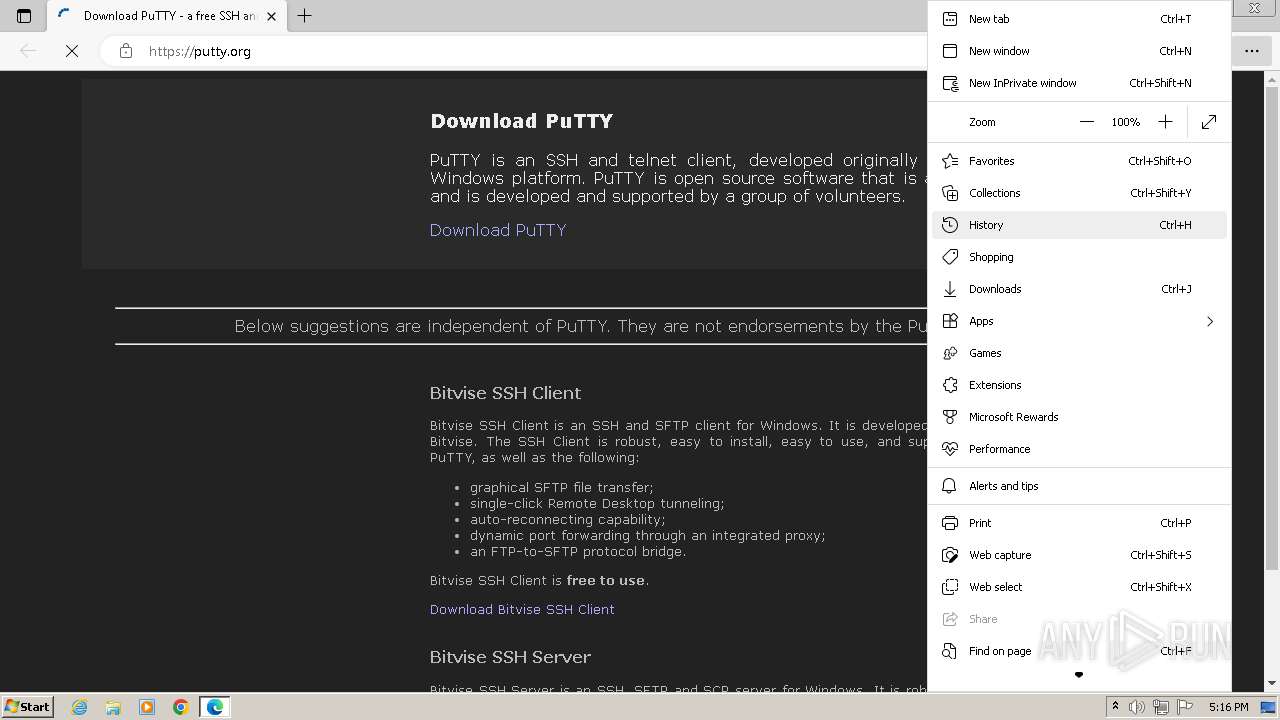Increase zoom with plus button
The image size is (1280, 720).
[x=1165, y=122]
